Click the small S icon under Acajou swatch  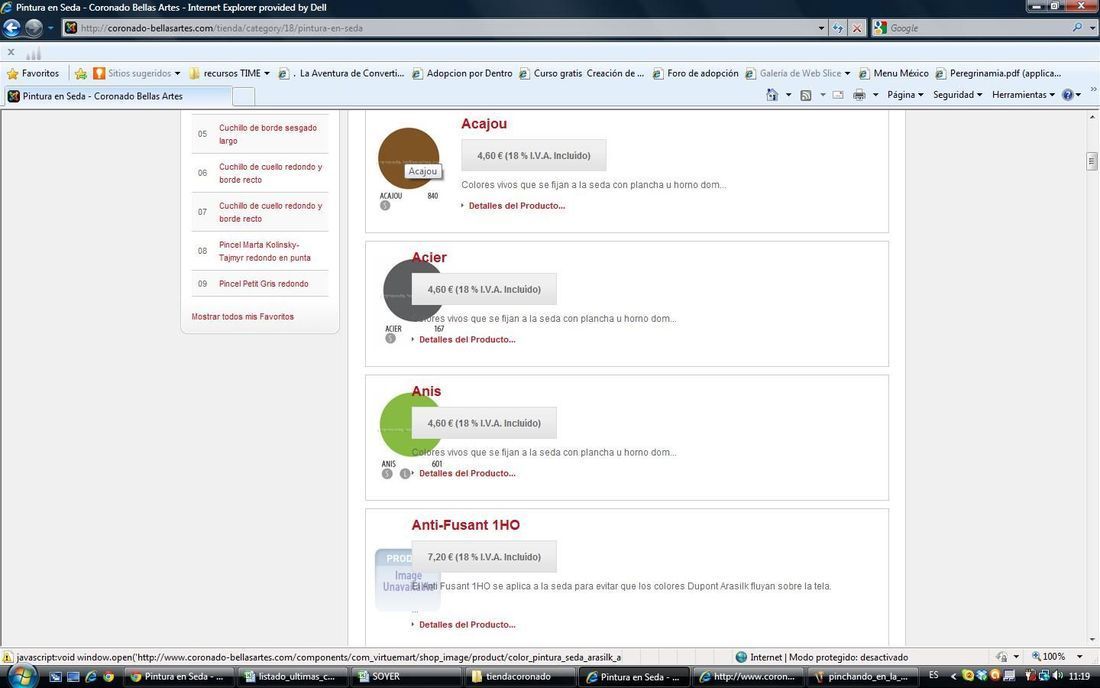click(x=385, y=205)
